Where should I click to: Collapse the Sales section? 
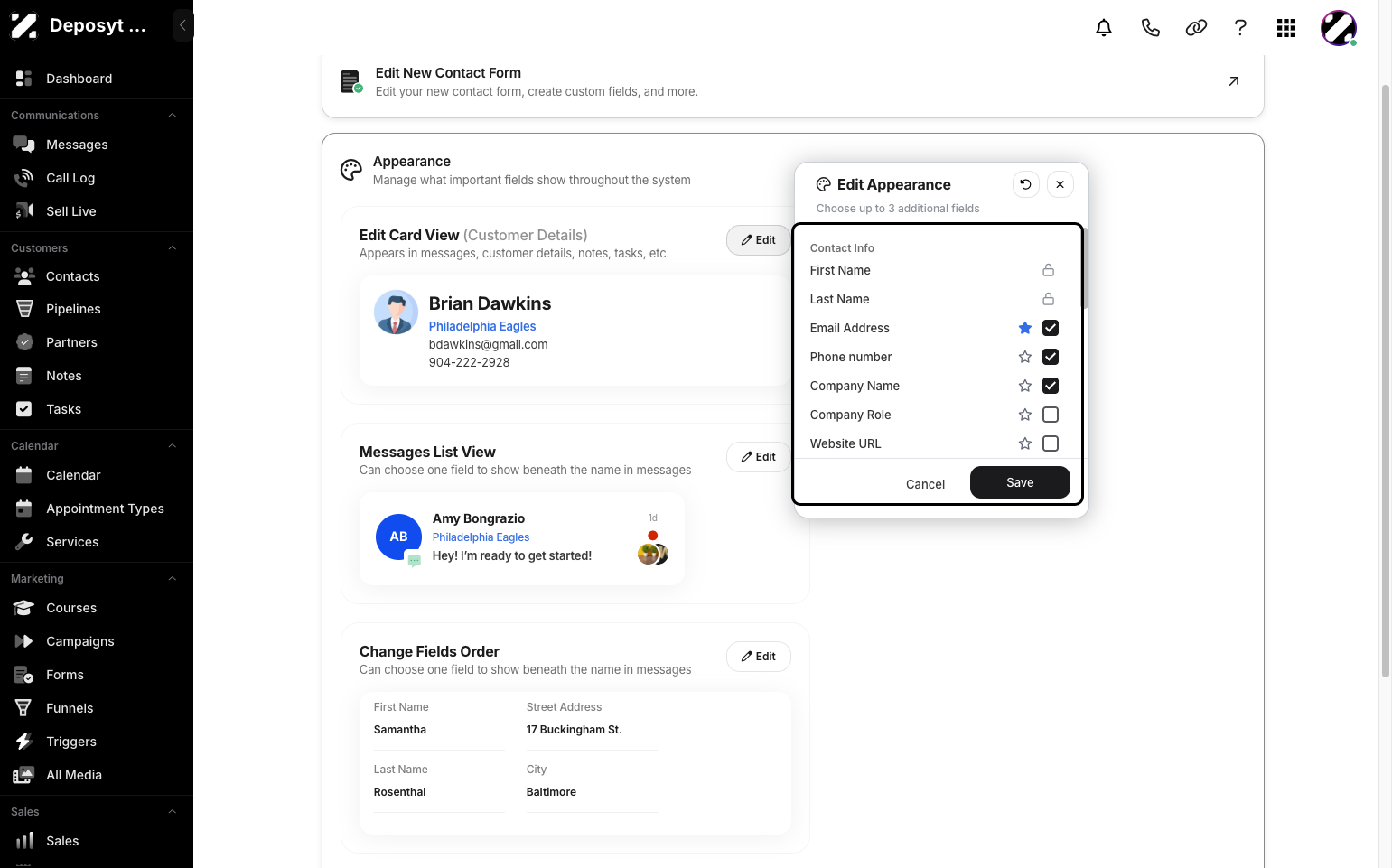[172, 812]
